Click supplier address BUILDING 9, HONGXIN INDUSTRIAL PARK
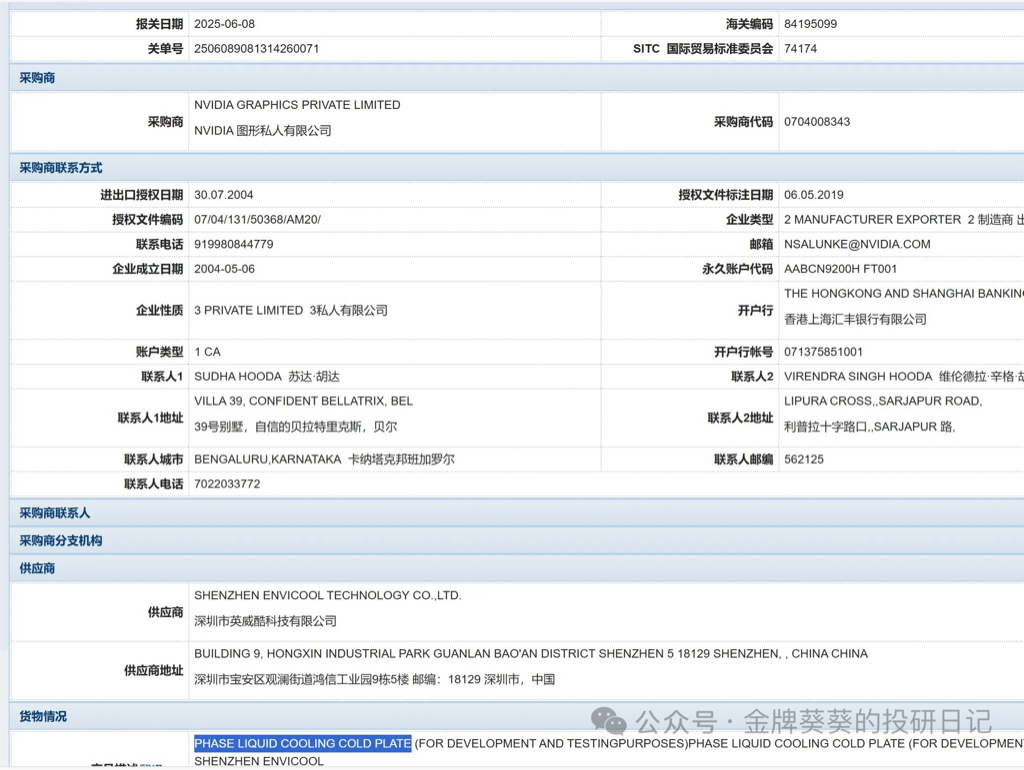Screen dimensions: 1024x770 coord(312,653)
